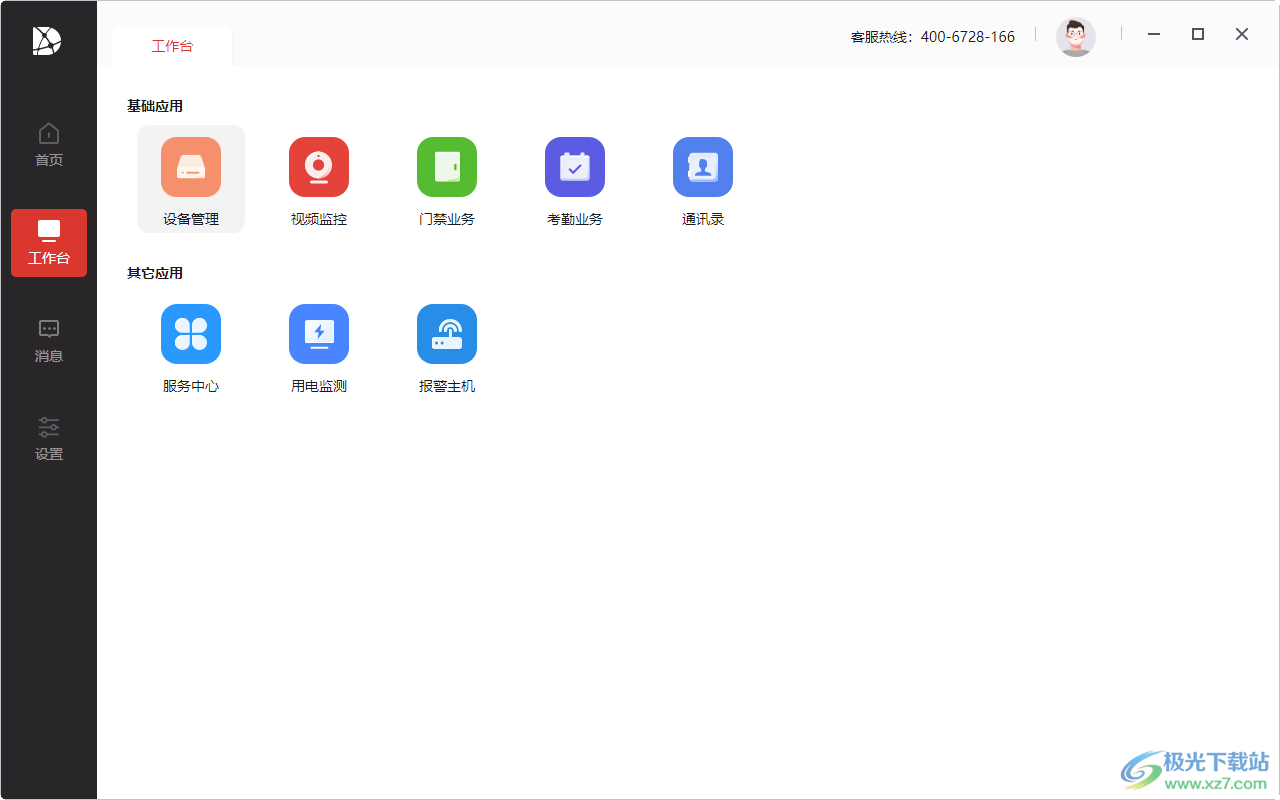
Task: Open 设置 settings in the sidebar
Action: (x=49, y=439)
